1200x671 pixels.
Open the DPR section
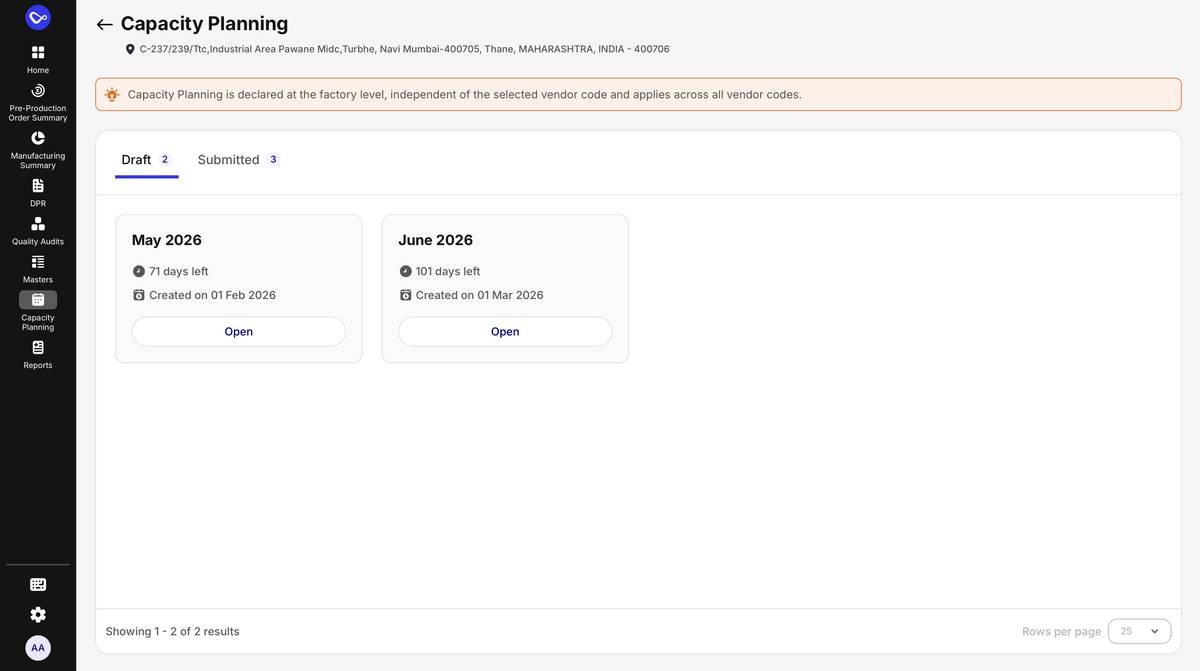click(38, 193)
